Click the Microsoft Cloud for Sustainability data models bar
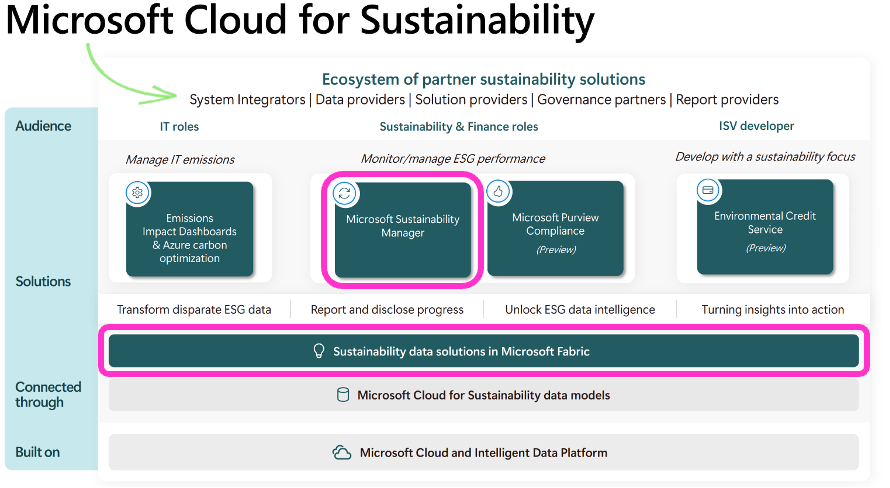 pos(484,395)
